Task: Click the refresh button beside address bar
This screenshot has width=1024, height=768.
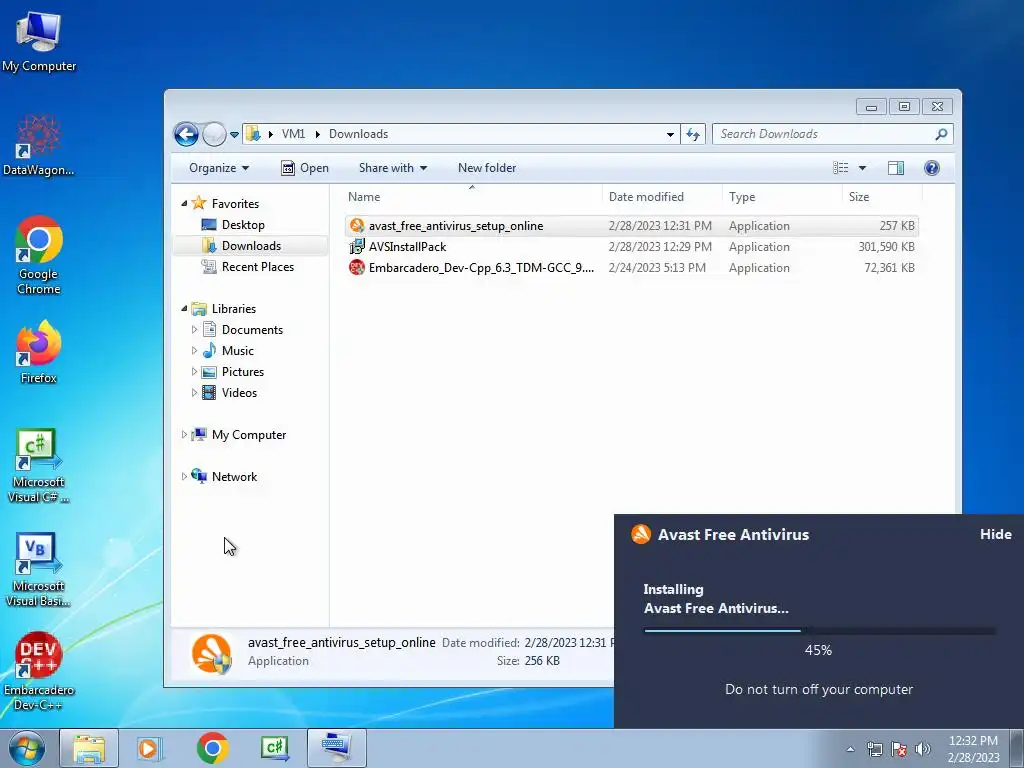Action: tap(693, 135)
